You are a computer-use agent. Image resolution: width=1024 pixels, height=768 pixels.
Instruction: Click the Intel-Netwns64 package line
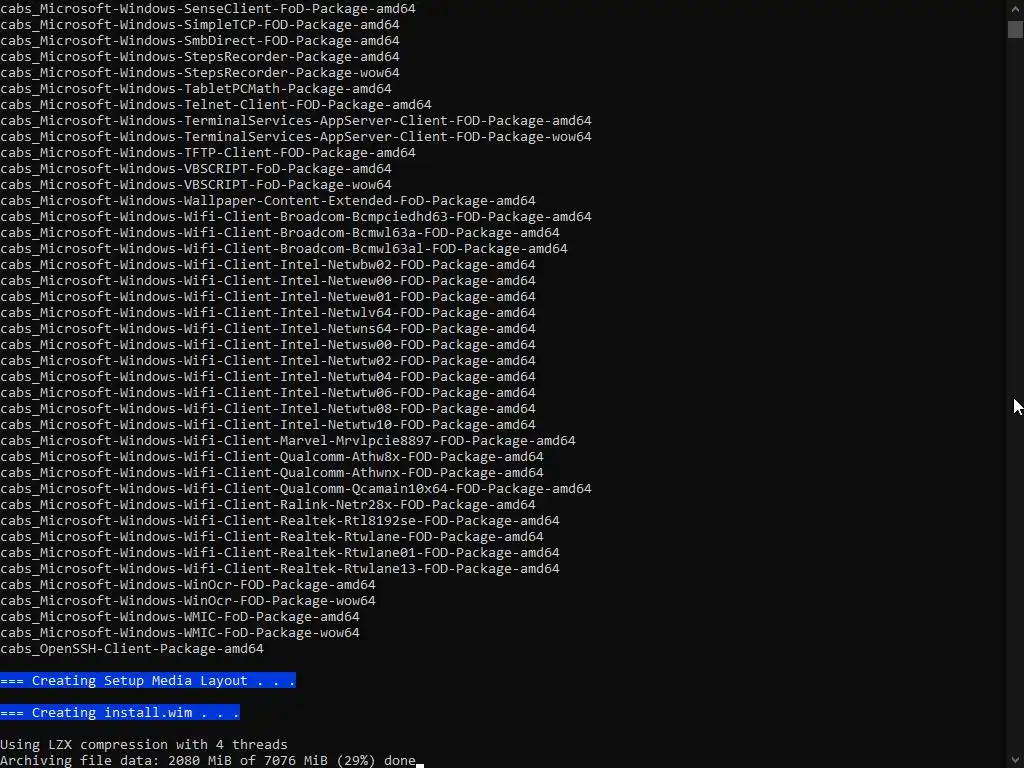(x=268, y=328)
